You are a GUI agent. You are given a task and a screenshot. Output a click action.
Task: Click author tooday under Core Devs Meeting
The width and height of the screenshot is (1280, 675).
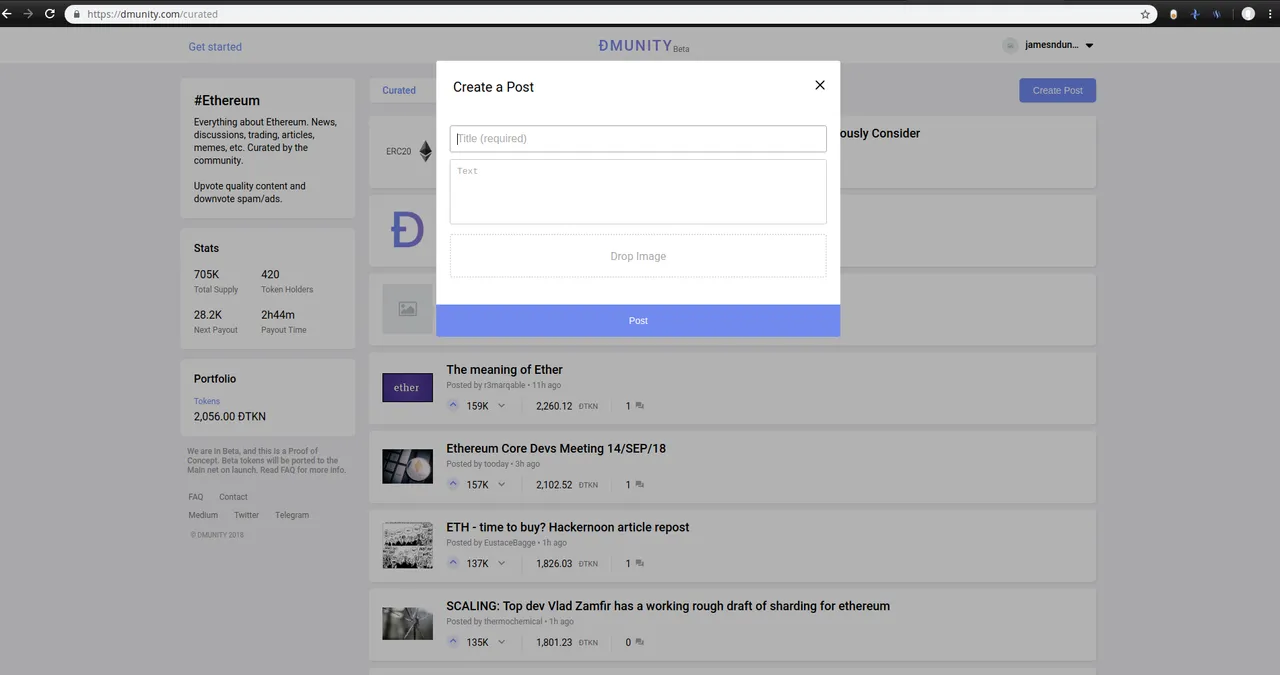pos(496,464)
